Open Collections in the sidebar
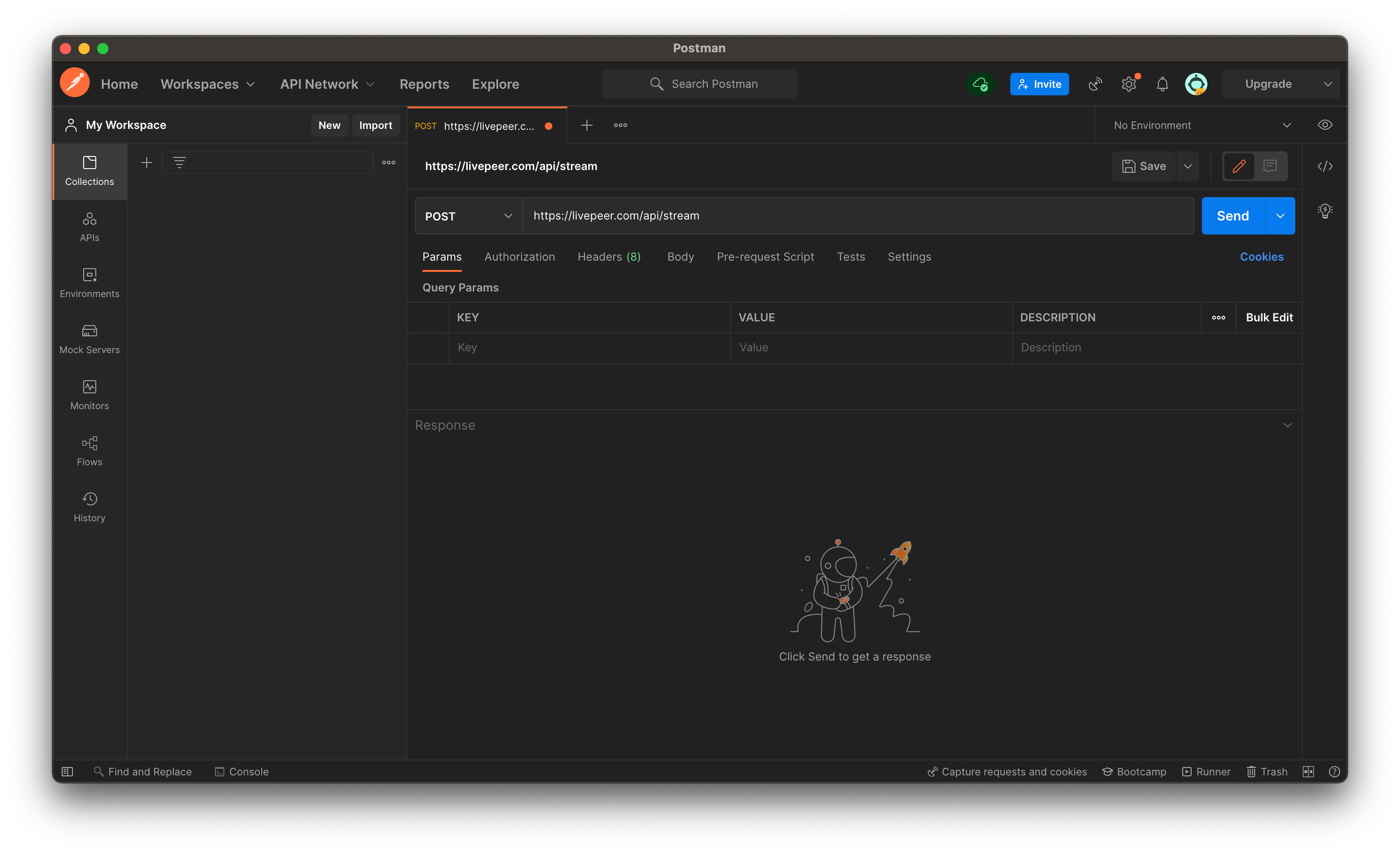Viewport: 1400px width, 852px height. pos(89,171)
